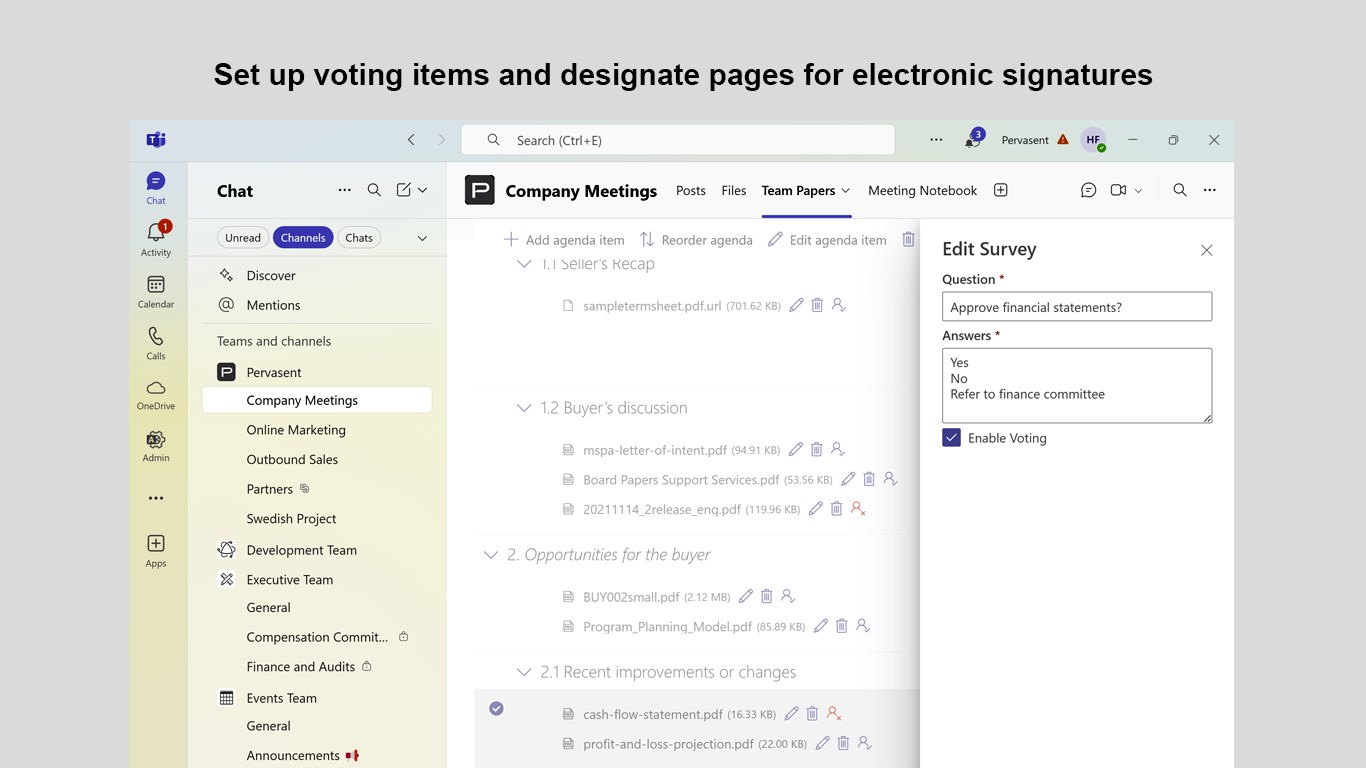1366x768 pixels.
Task: Open the Meeting Notebook tab
Action: click(x=922, y=190)
